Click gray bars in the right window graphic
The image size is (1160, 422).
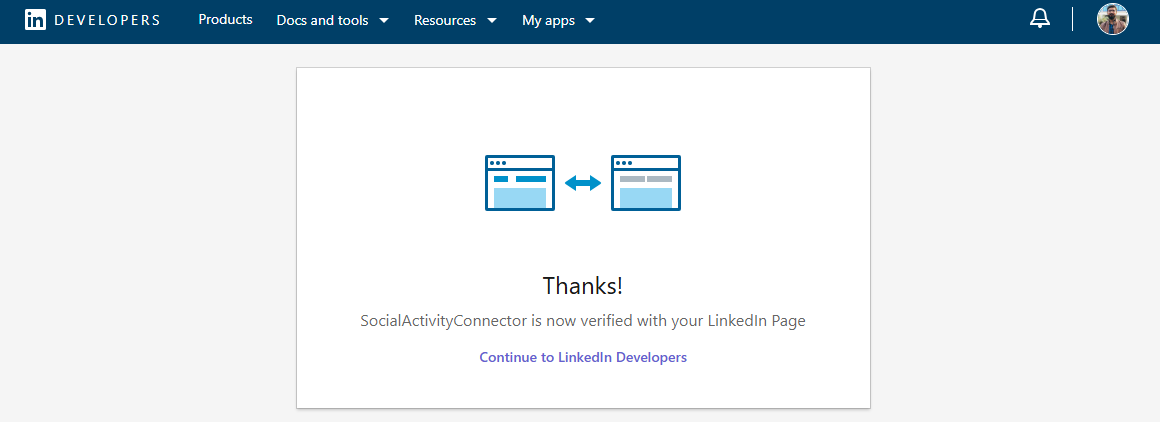(646, 179)
